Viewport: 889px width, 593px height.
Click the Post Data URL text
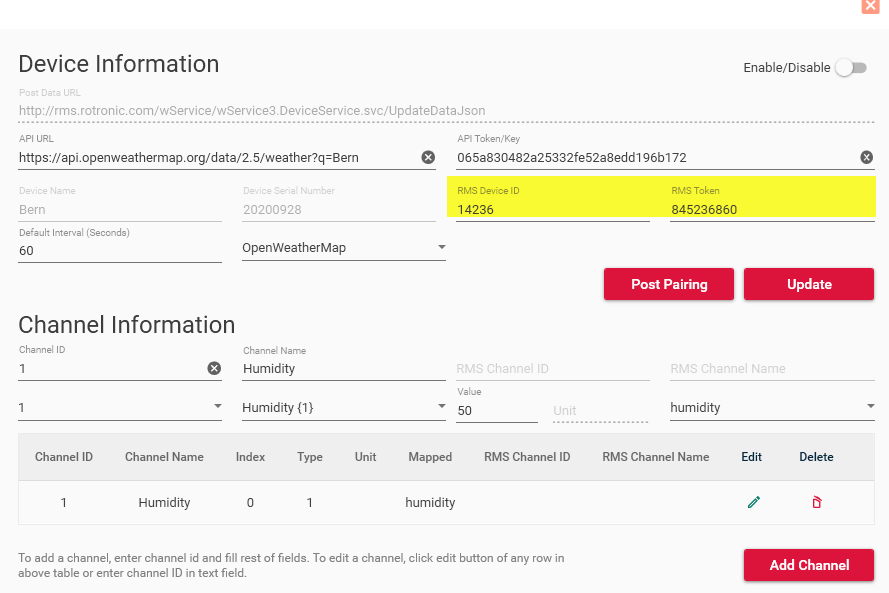pos(252,111)
